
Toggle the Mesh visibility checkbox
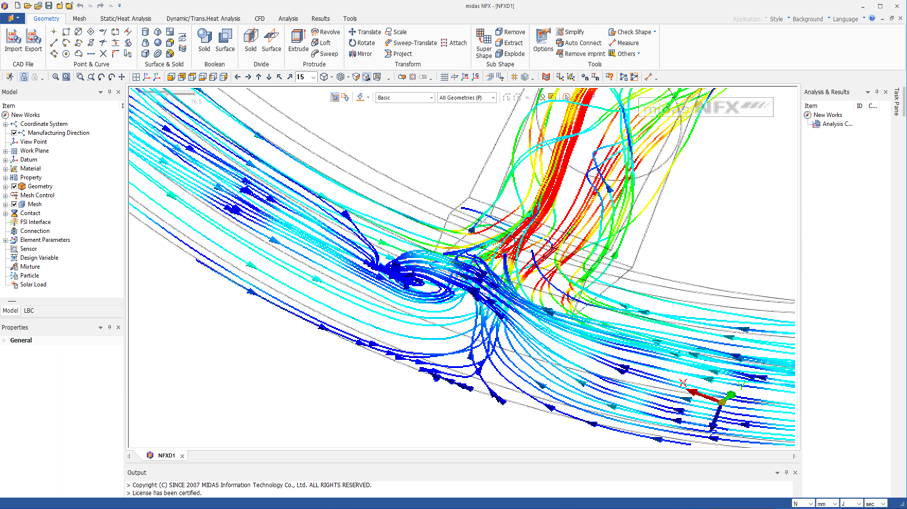click(14, 204)
